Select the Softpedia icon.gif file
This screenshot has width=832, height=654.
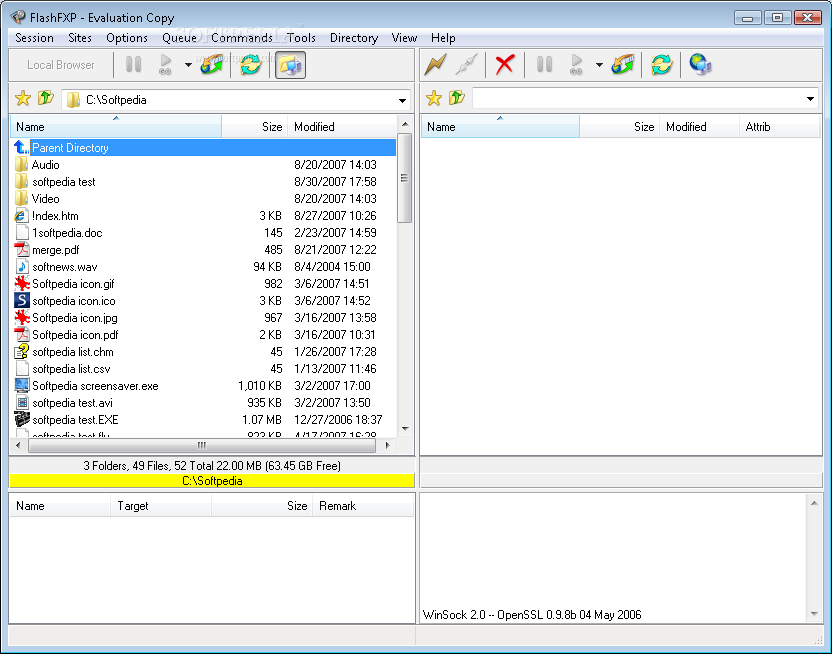[x=204, y=284]
